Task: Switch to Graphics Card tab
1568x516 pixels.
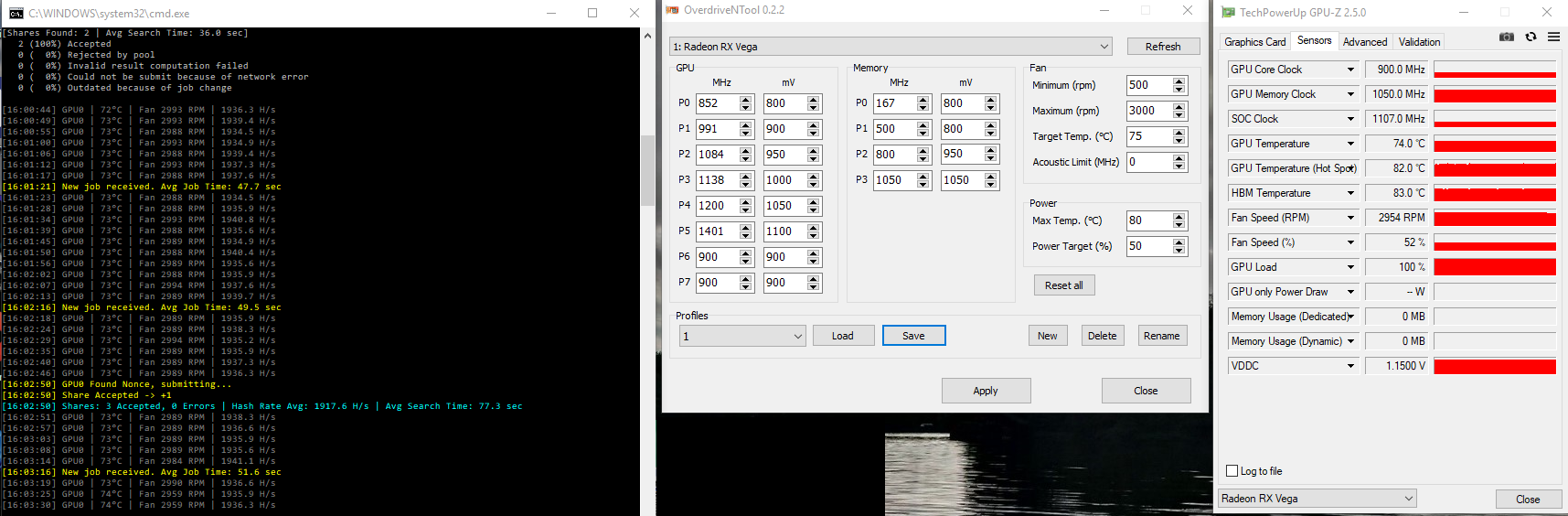Action: click(1254, 42)
